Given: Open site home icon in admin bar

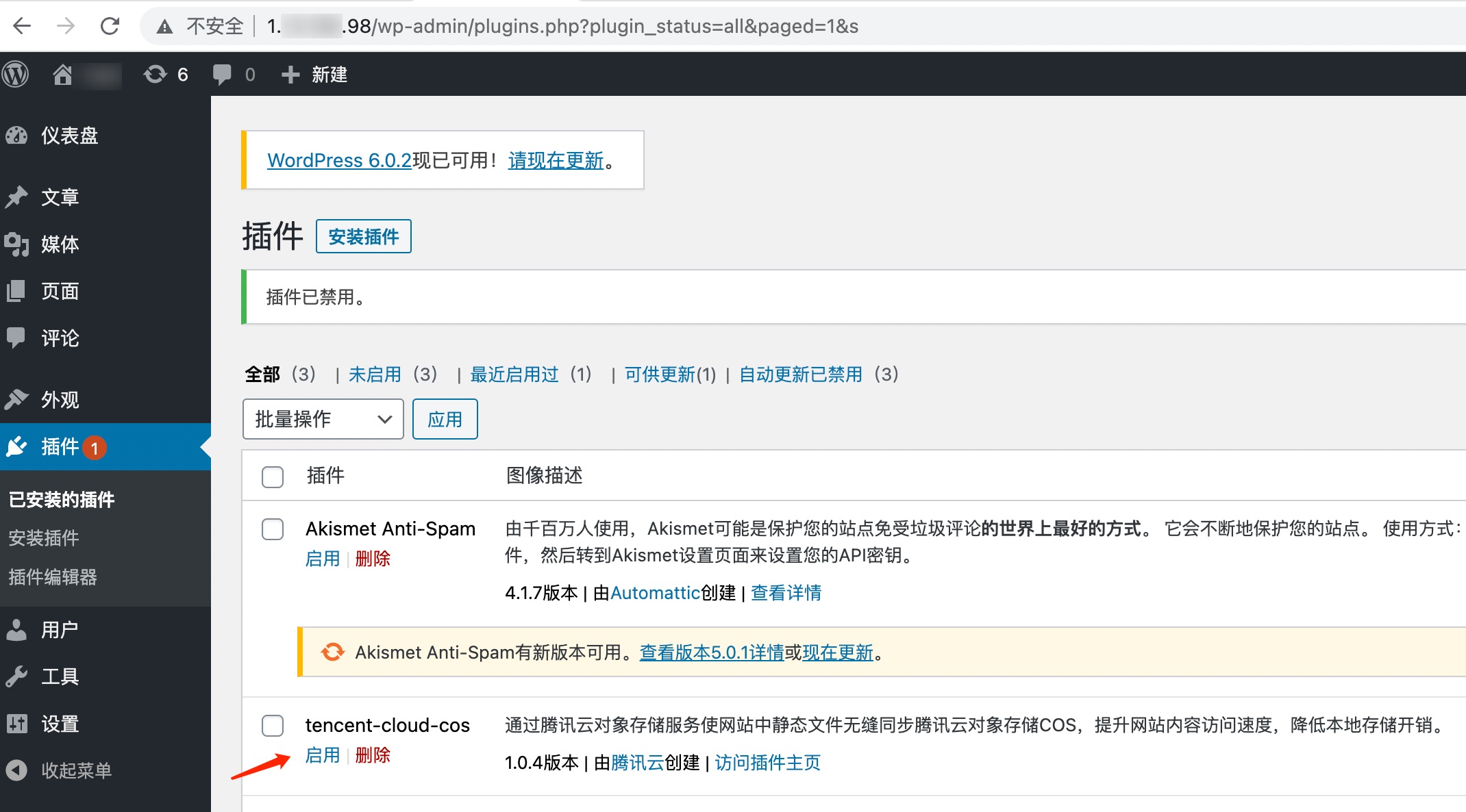Looking at the screenshot, I should (x=63, y=74).
